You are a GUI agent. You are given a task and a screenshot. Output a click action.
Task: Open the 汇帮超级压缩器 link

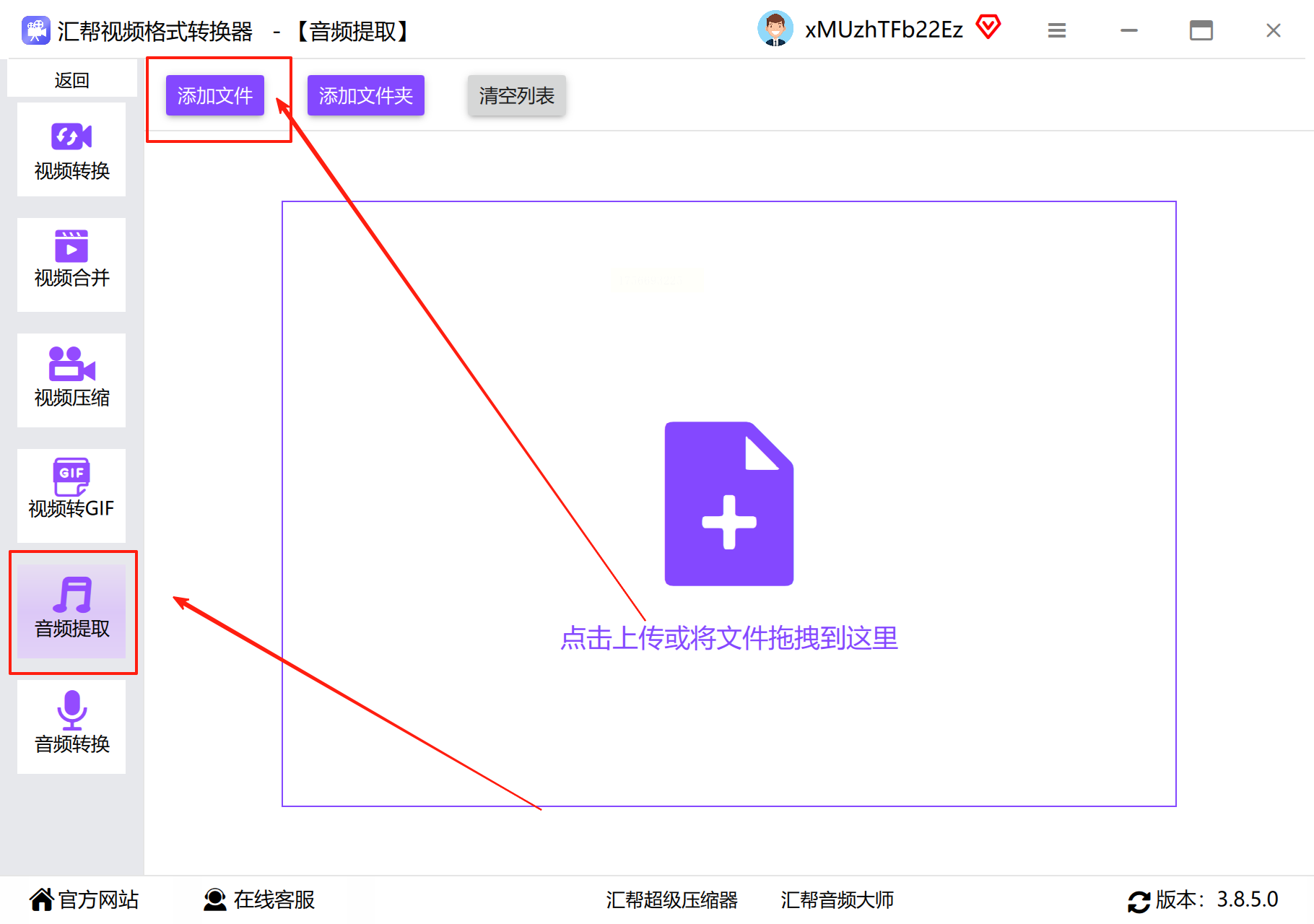click(671, 899)
